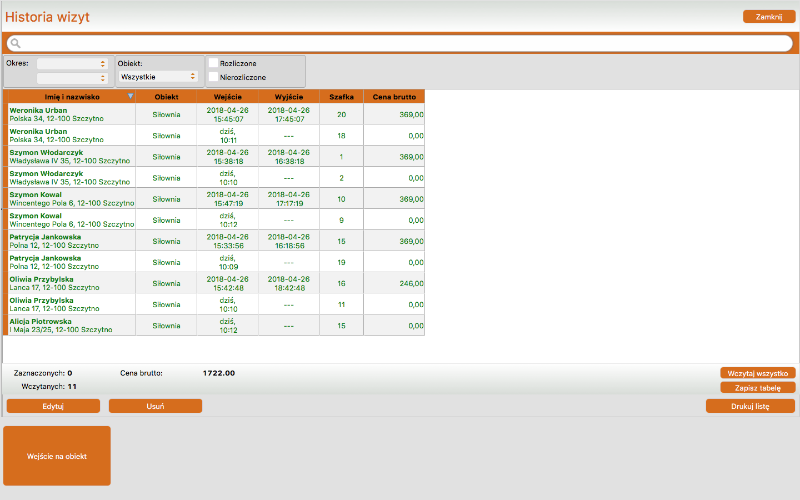Click the magnifier icon in search bar

coord(15,43)
